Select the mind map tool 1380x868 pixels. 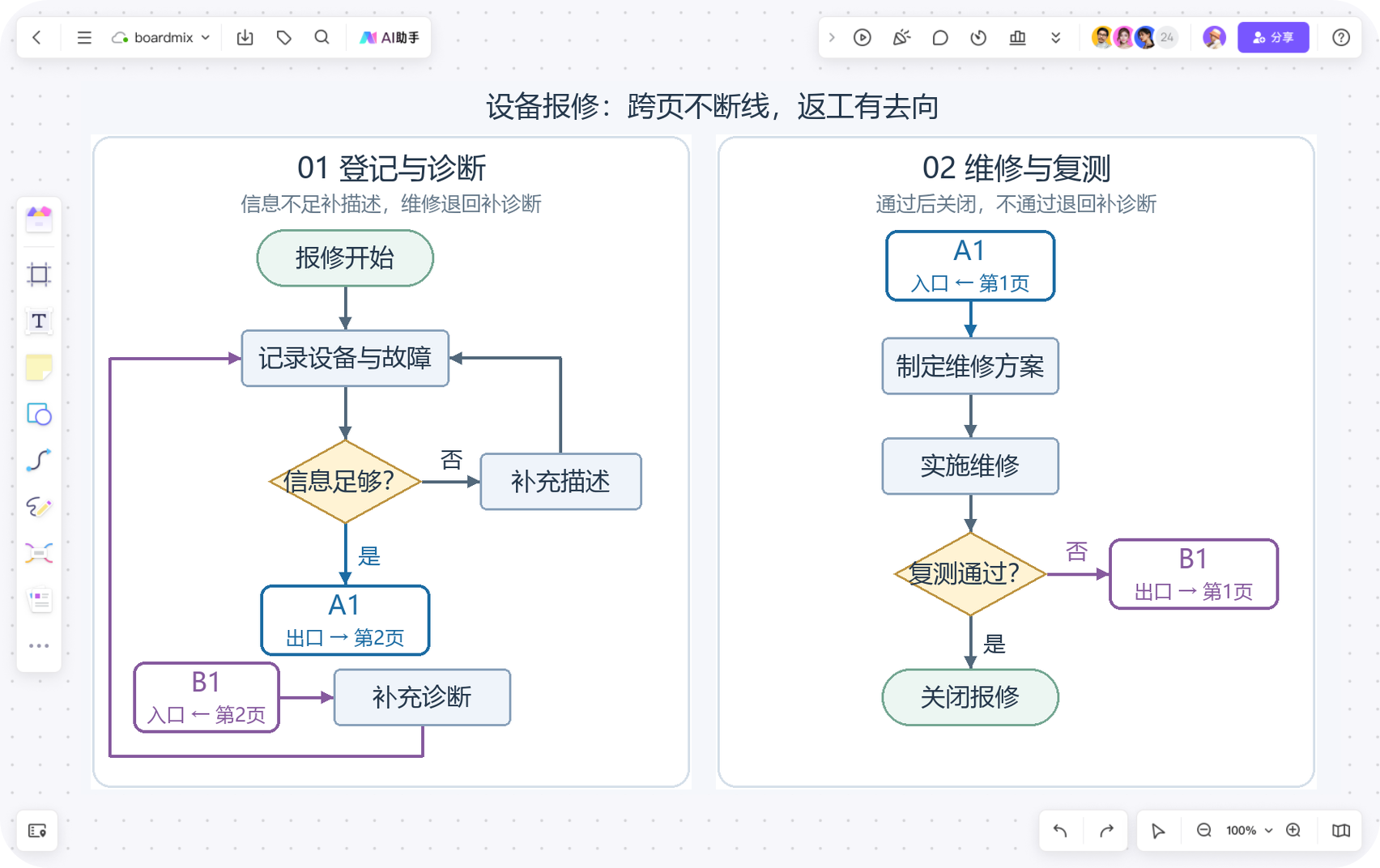coord(39,553)
